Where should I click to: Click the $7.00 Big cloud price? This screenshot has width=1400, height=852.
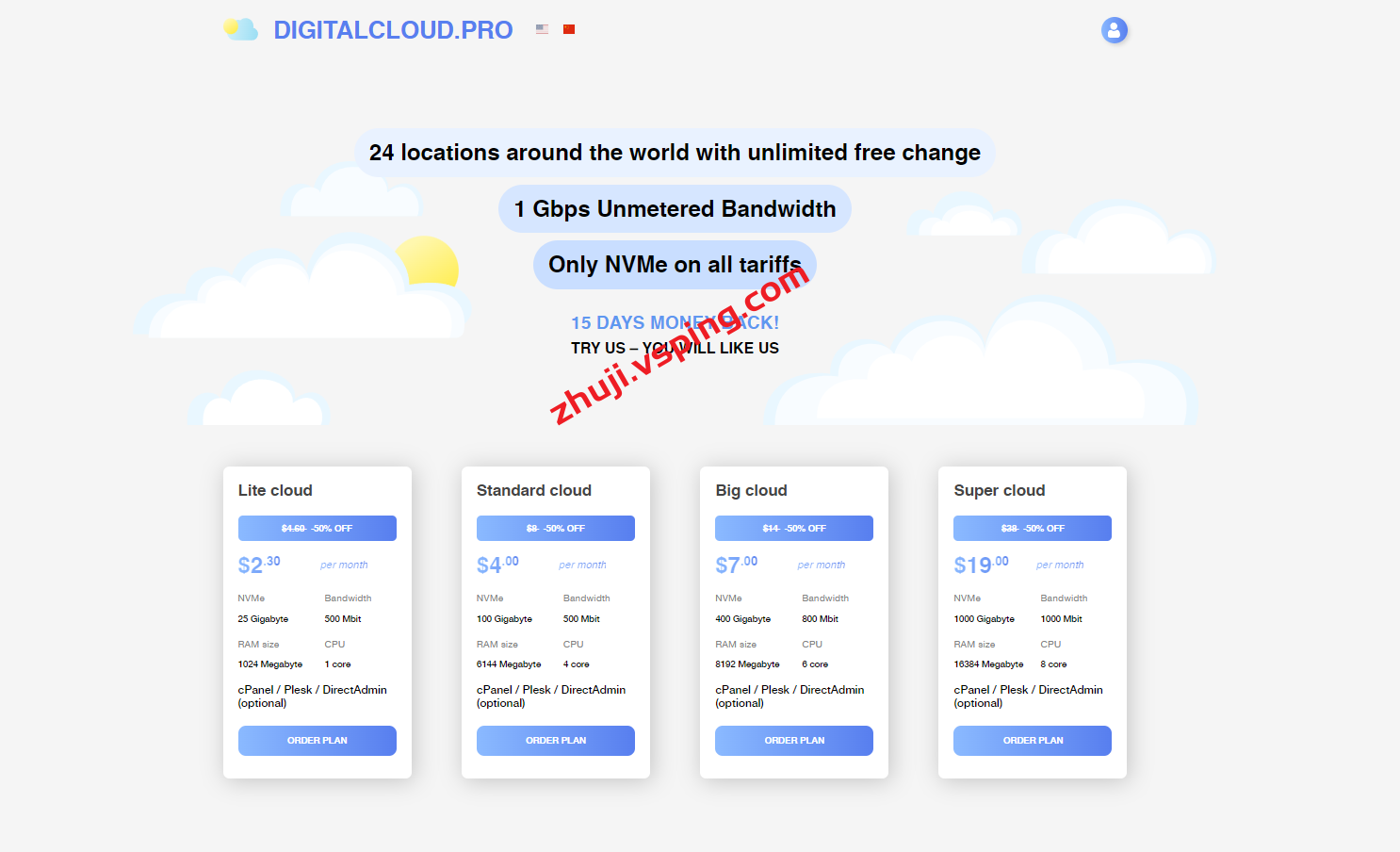coord(736,565)
